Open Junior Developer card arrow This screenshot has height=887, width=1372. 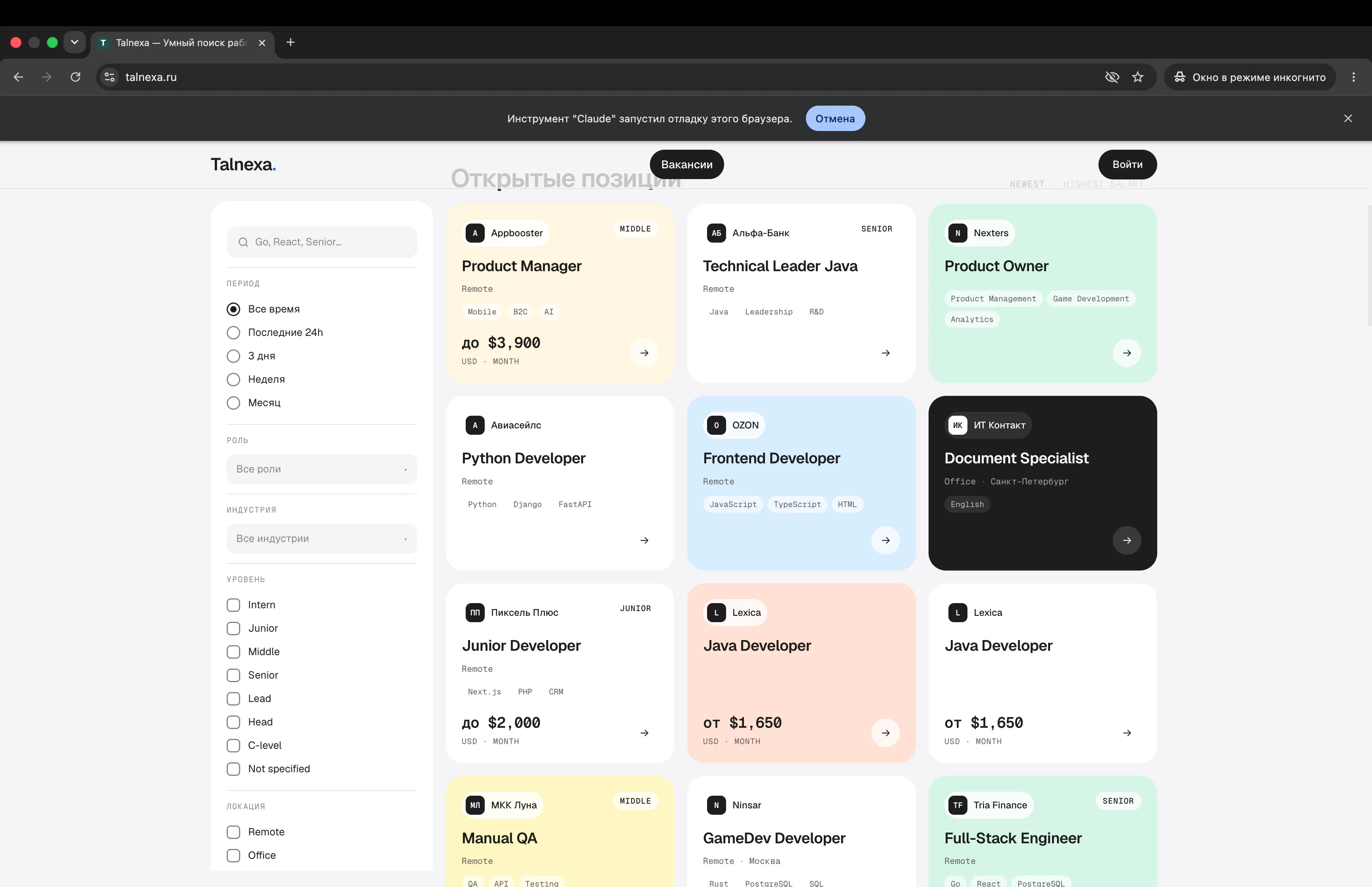click(x=644, y=733)
